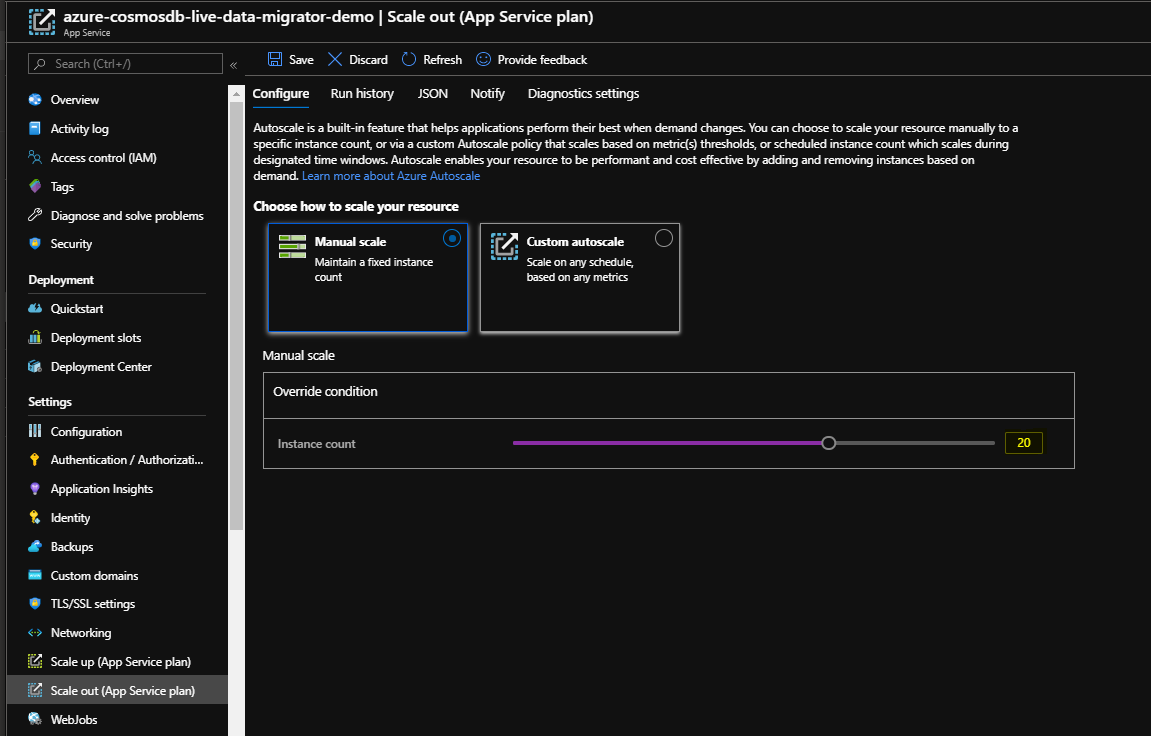Open the Run history tab
The width and height of the screenshot is (1151, 736).
(x=362, y=94)
